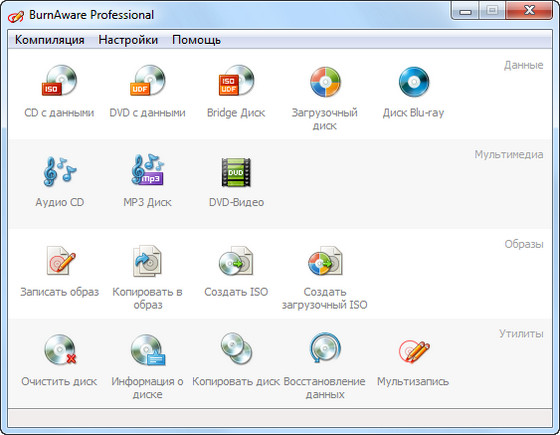Click the BurnAware logo in title bar
This screenshot has width=560, height=435.
coord(16,16)
